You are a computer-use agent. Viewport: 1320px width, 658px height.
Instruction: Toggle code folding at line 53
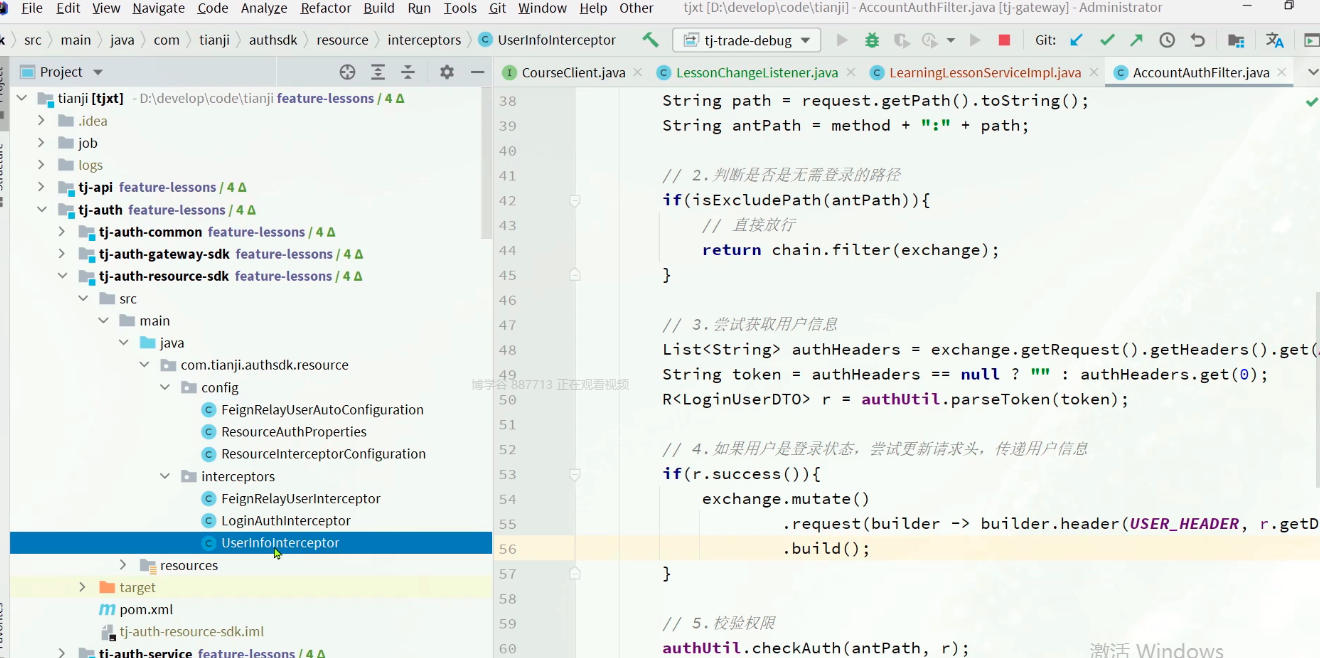575,474
